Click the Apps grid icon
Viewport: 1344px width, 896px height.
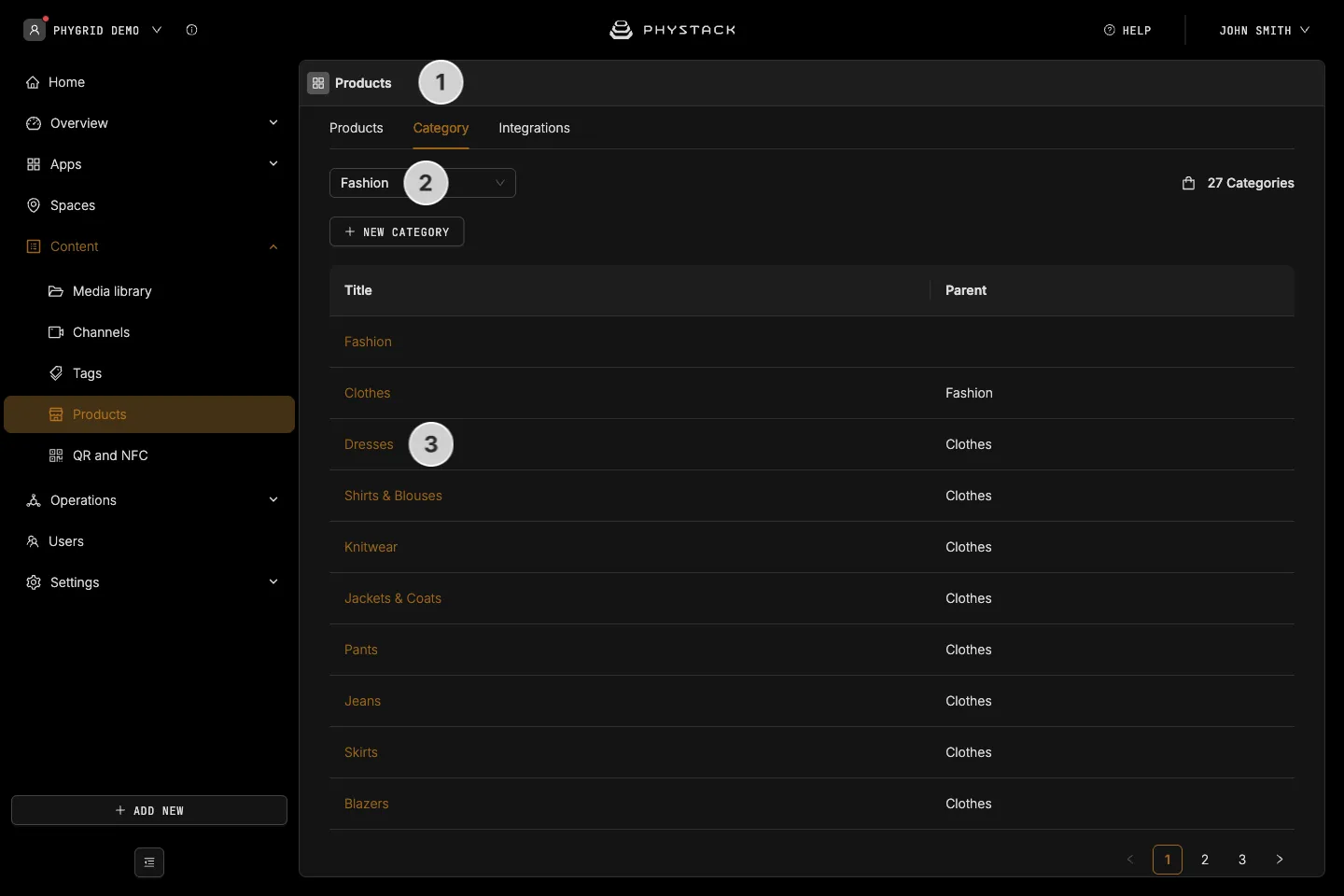(34, 164)
